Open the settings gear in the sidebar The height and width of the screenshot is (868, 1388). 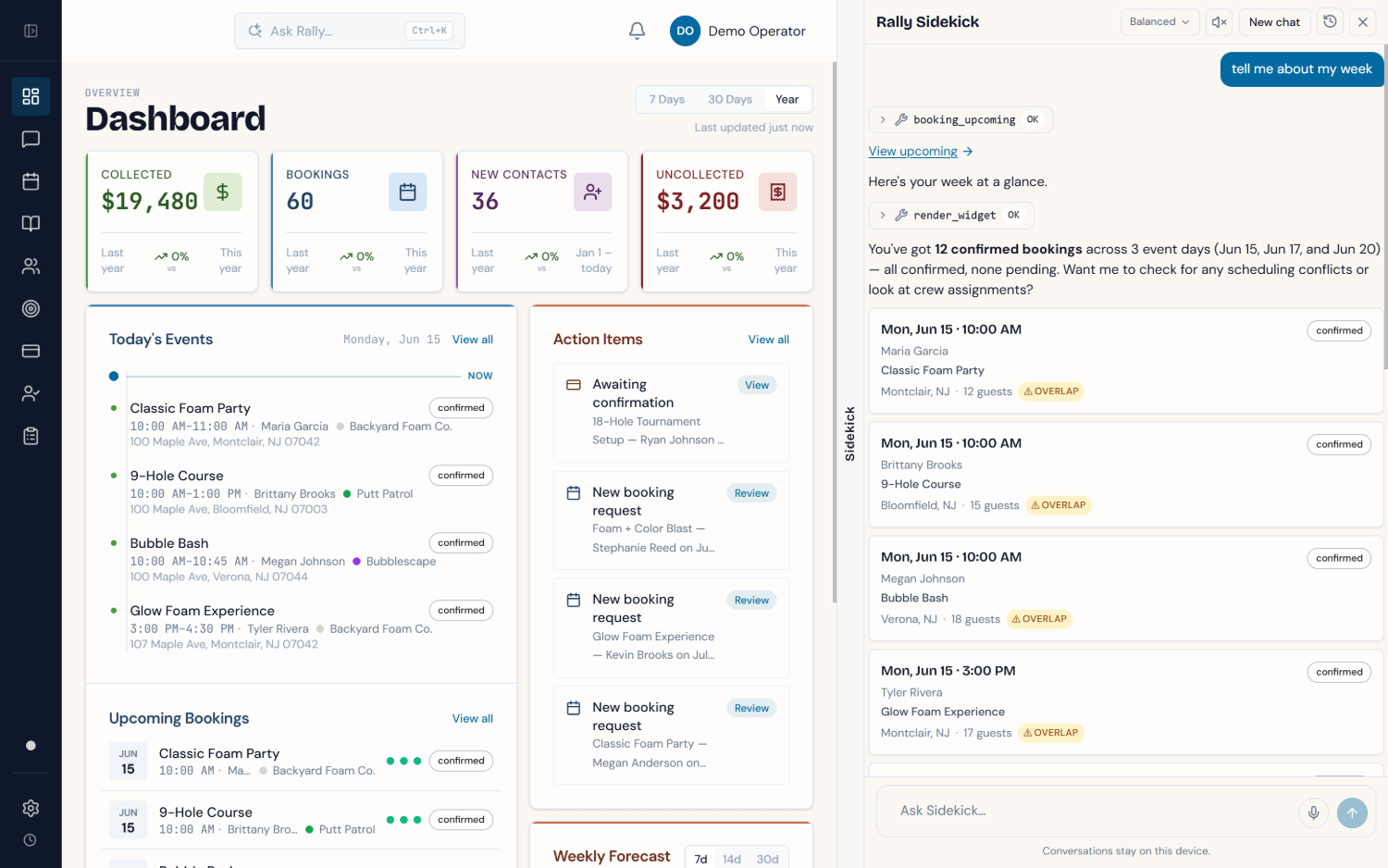pyautogui.click(x=31, y=808)
